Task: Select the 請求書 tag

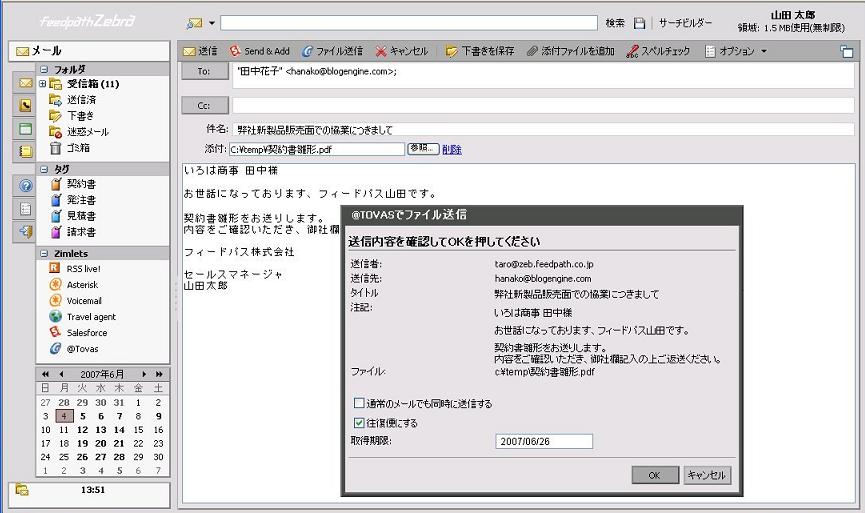Action: coord(81,232)
